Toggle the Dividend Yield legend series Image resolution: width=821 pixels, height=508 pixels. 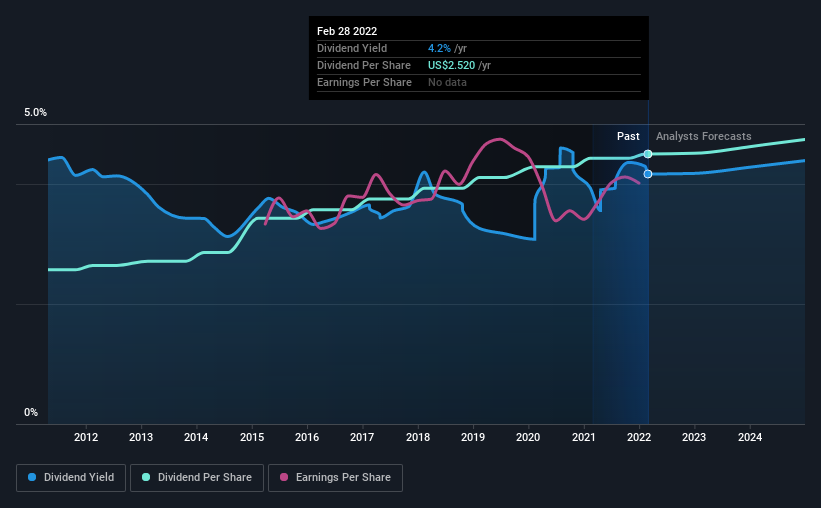pyautogui.click(x=71, y=478)
